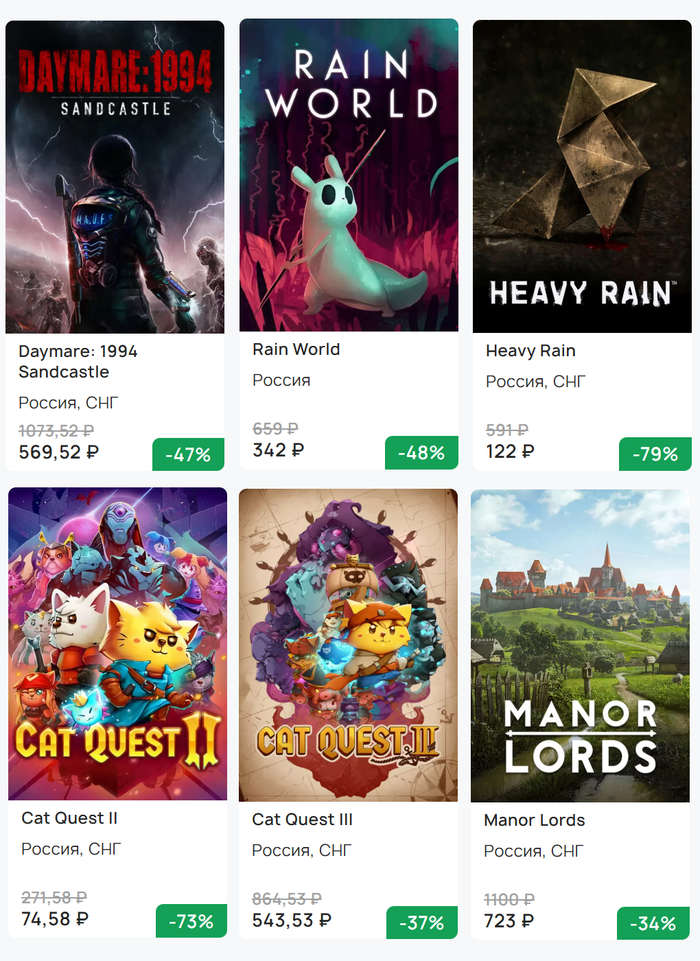Click the 723 ₽ Manor Lords price
Viewport: 700px width, 961px height.
tap(509, 921)
